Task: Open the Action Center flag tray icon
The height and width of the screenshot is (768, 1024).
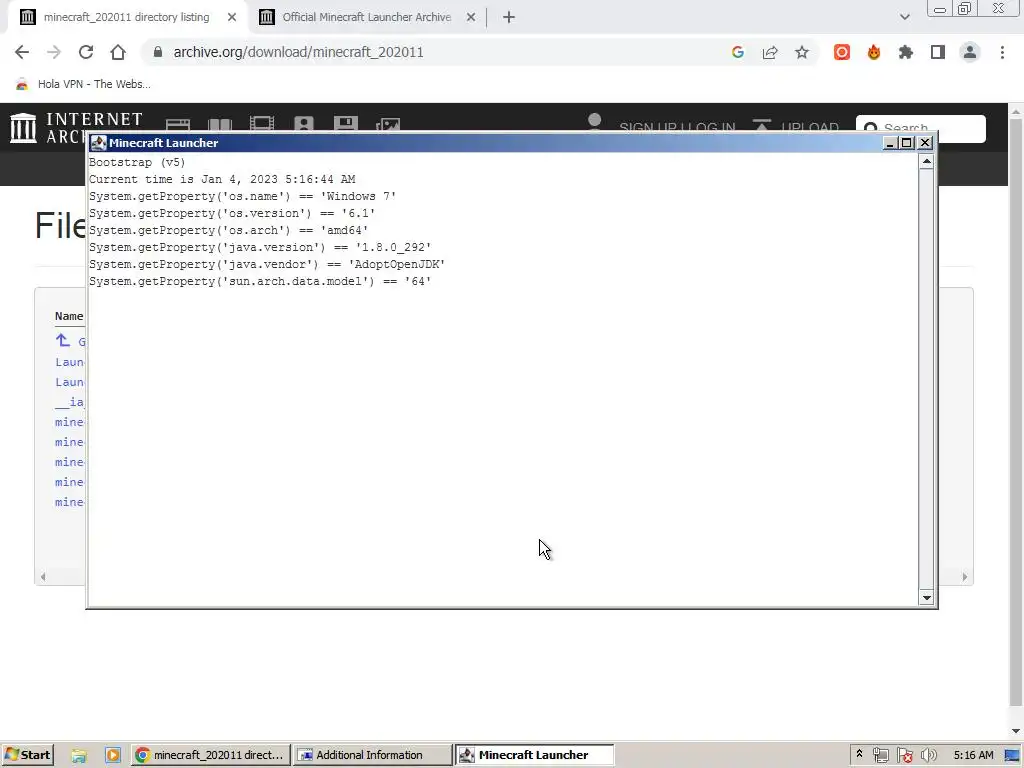Action: (904, 756)
